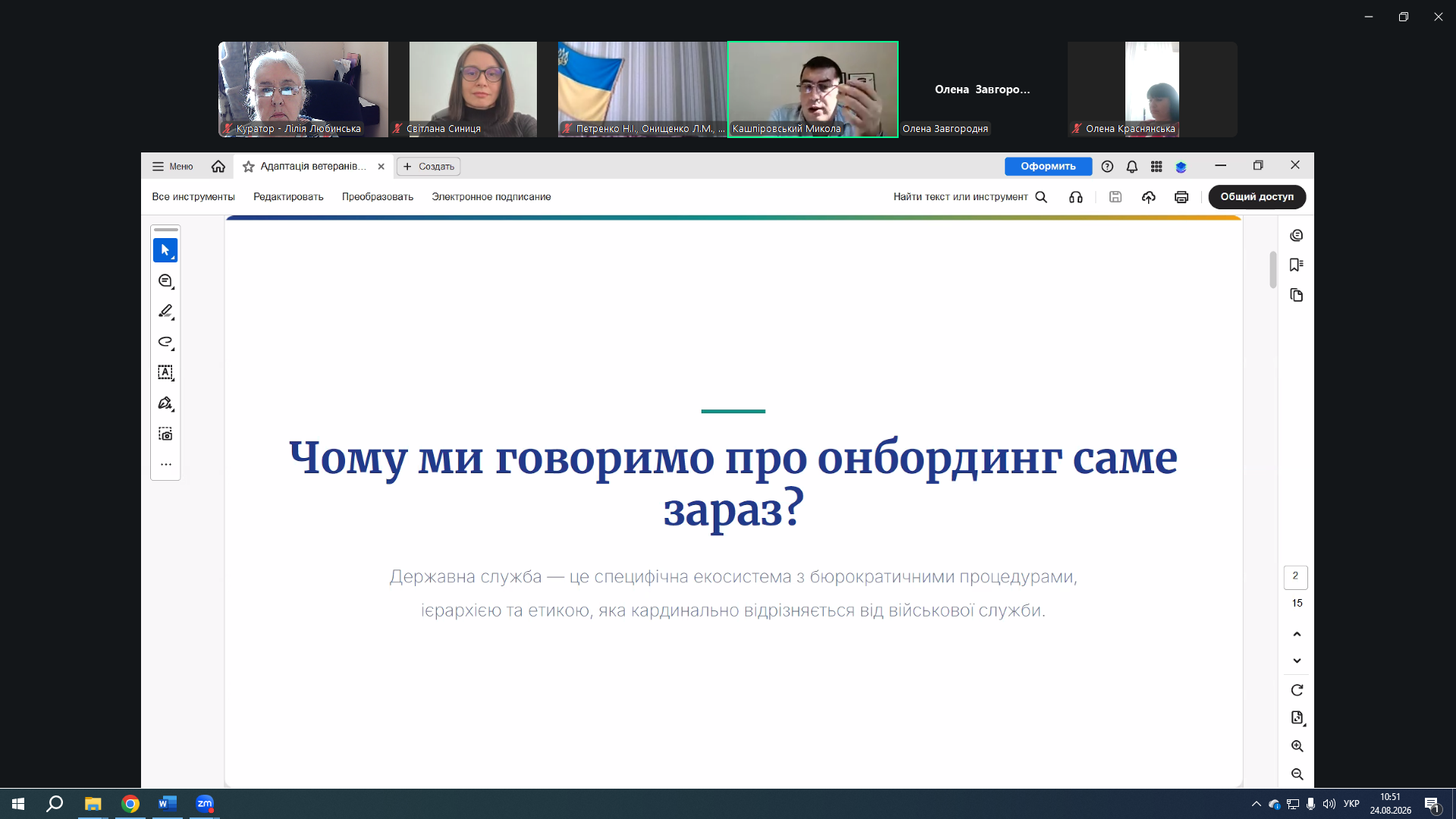
Task: Open the Редактировать menu
Action: click(x=288, y=196)
